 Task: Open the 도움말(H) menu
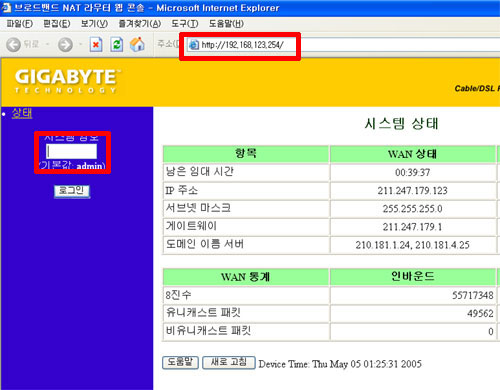[226, 24]
